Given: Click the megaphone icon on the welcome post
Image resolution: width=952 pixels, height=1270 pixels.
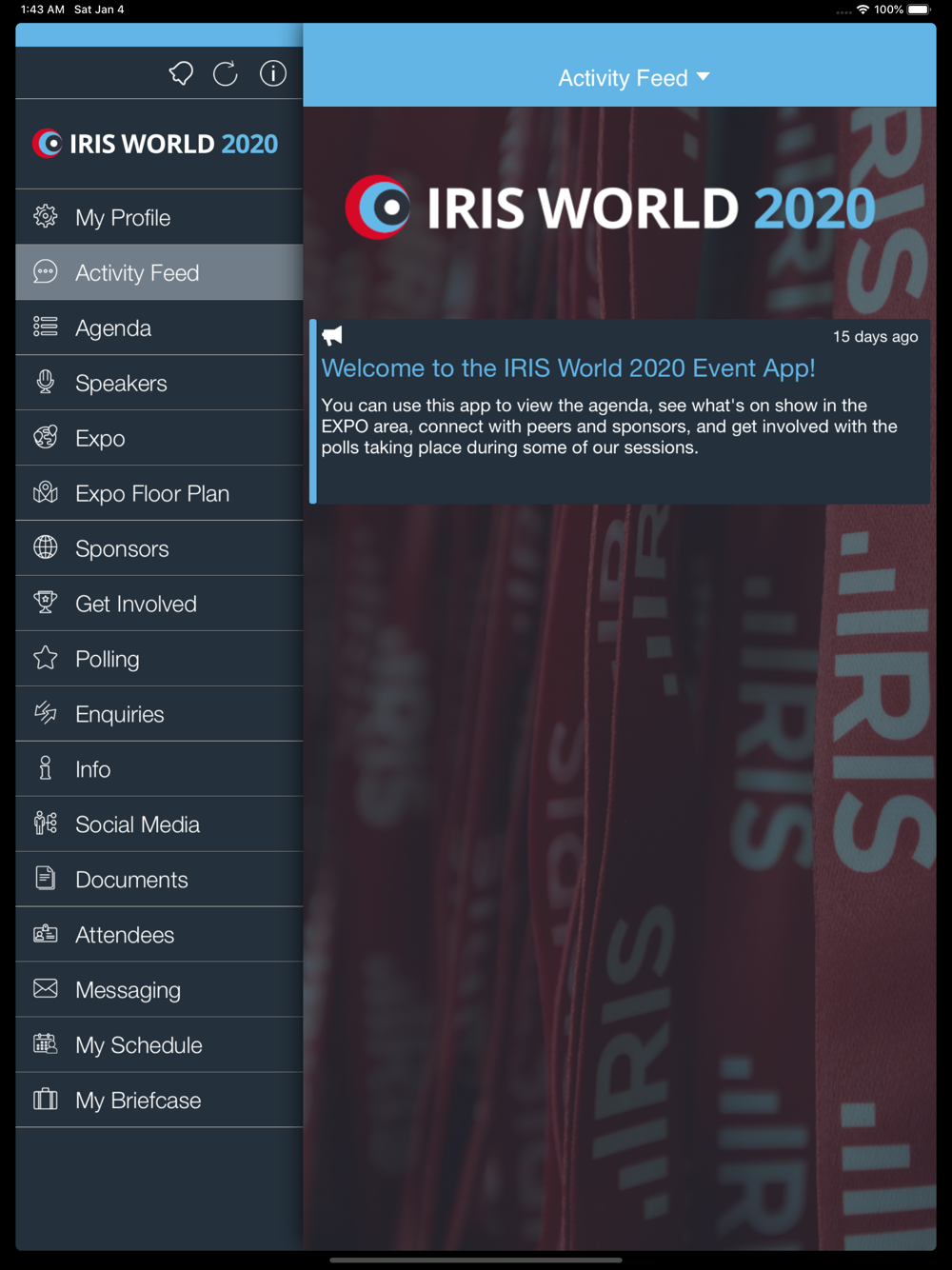Looking at the screenshot, I should click(332, 335).
